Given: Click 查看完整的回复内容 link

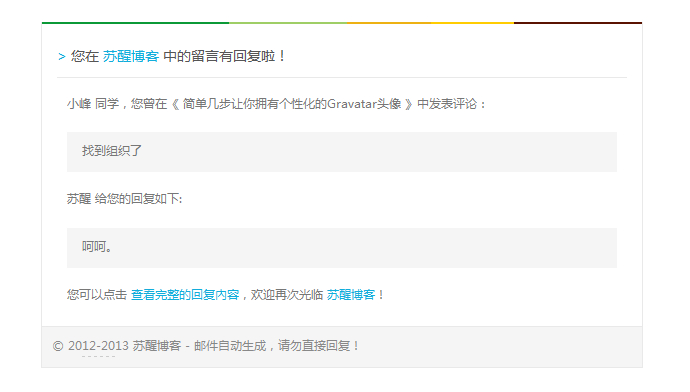Looking at the screenshot, I should coord(185,295).
